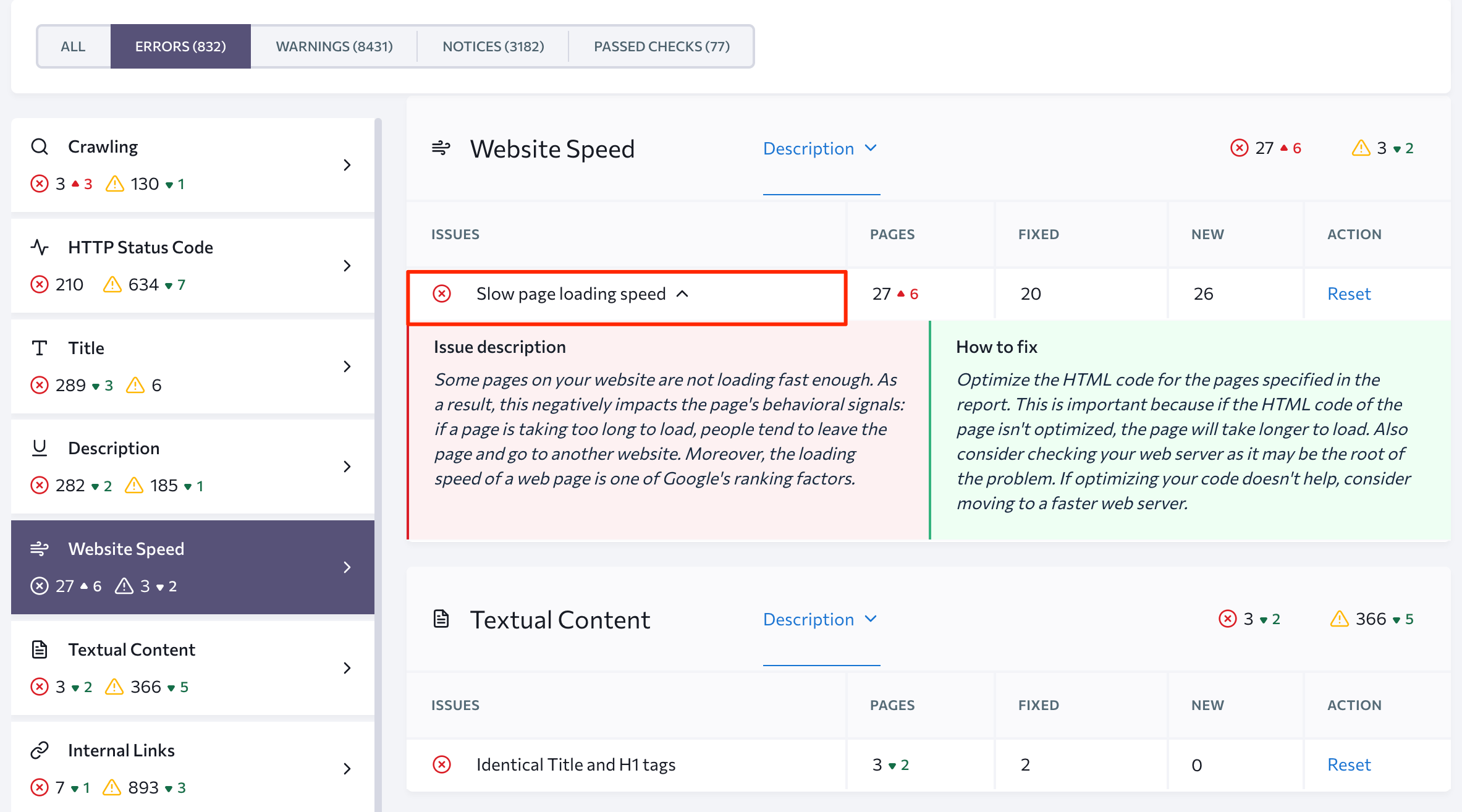Click Reset for Slow page loading speed

pyautogui.click(x=1349, y=294)
